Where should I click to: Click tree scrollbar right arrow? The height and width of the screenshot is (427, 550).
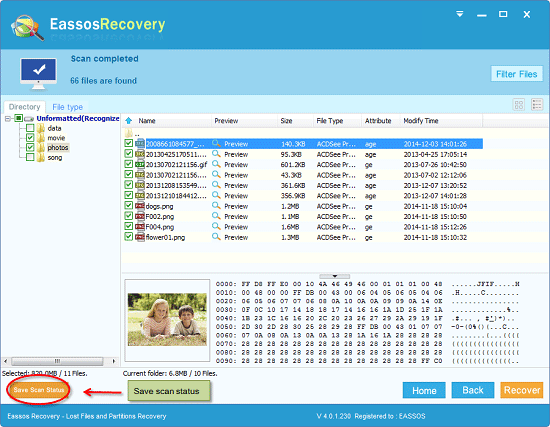tap(114, 361)
